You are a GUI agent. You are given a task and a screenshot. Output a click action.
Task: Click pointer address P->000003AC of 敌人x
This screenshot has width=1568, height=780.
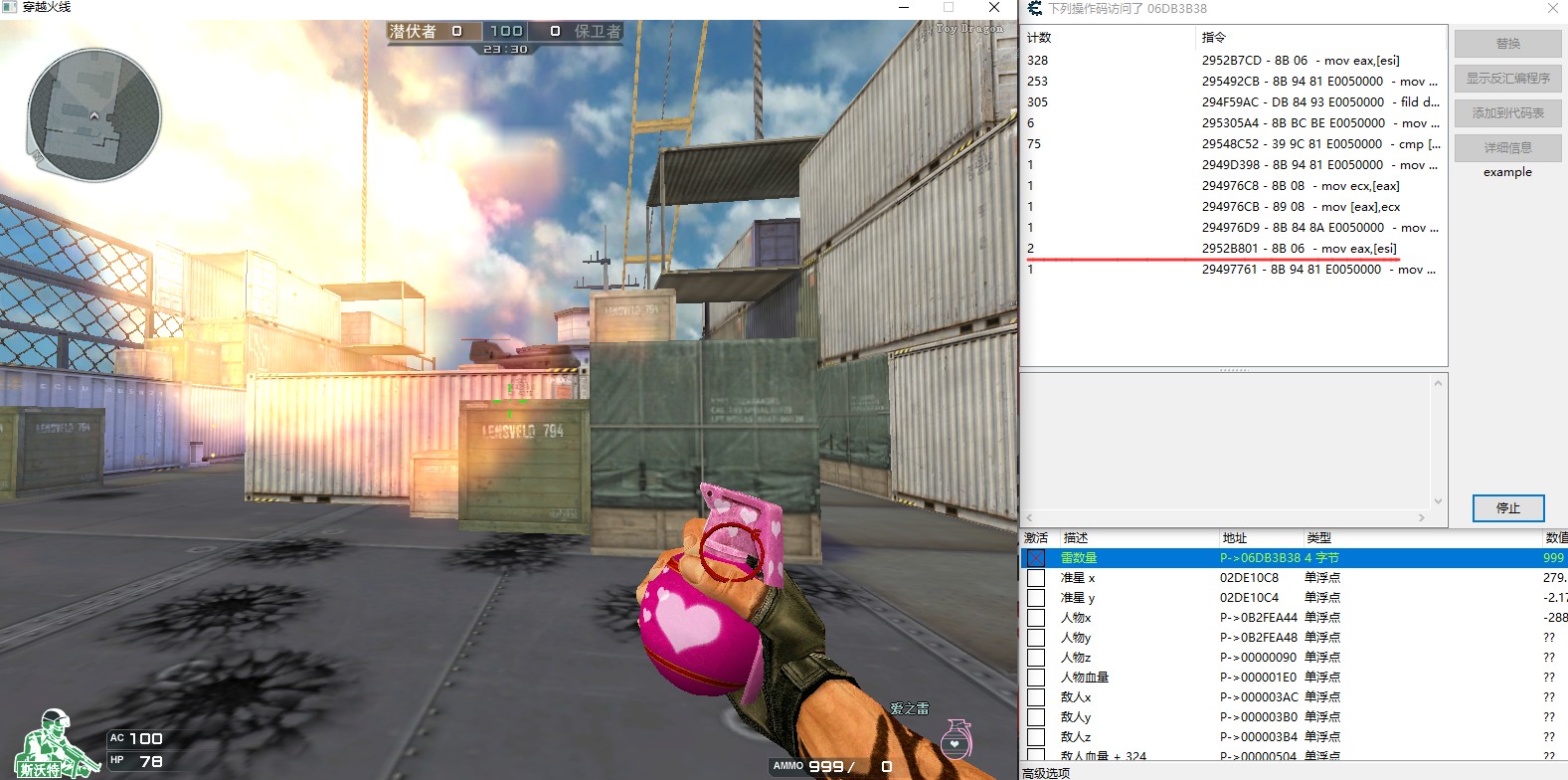pyautogui.click(x=1259, y=697)
